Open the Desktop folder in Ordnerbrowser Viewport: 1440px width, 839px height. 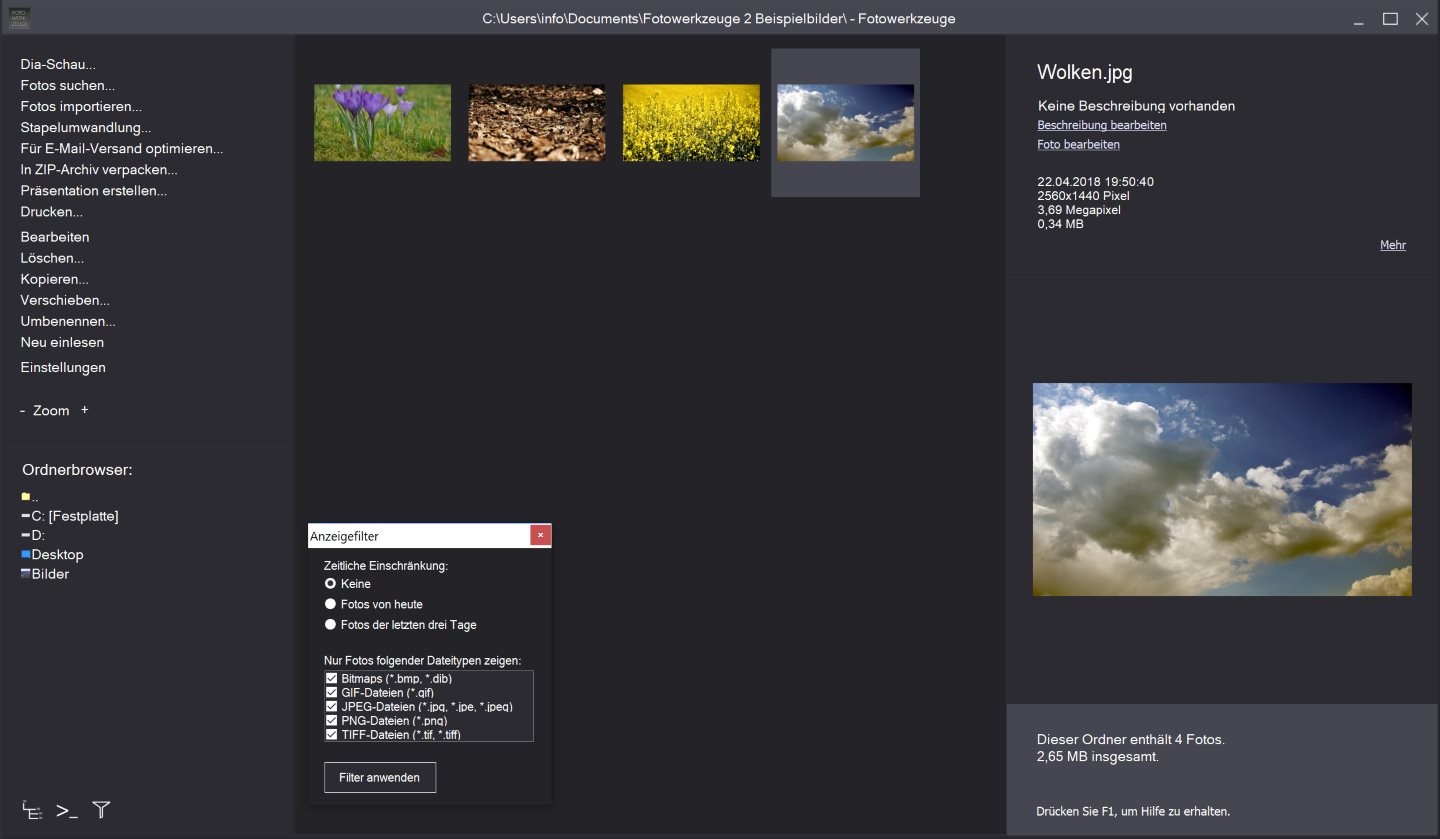coord(57,555)
